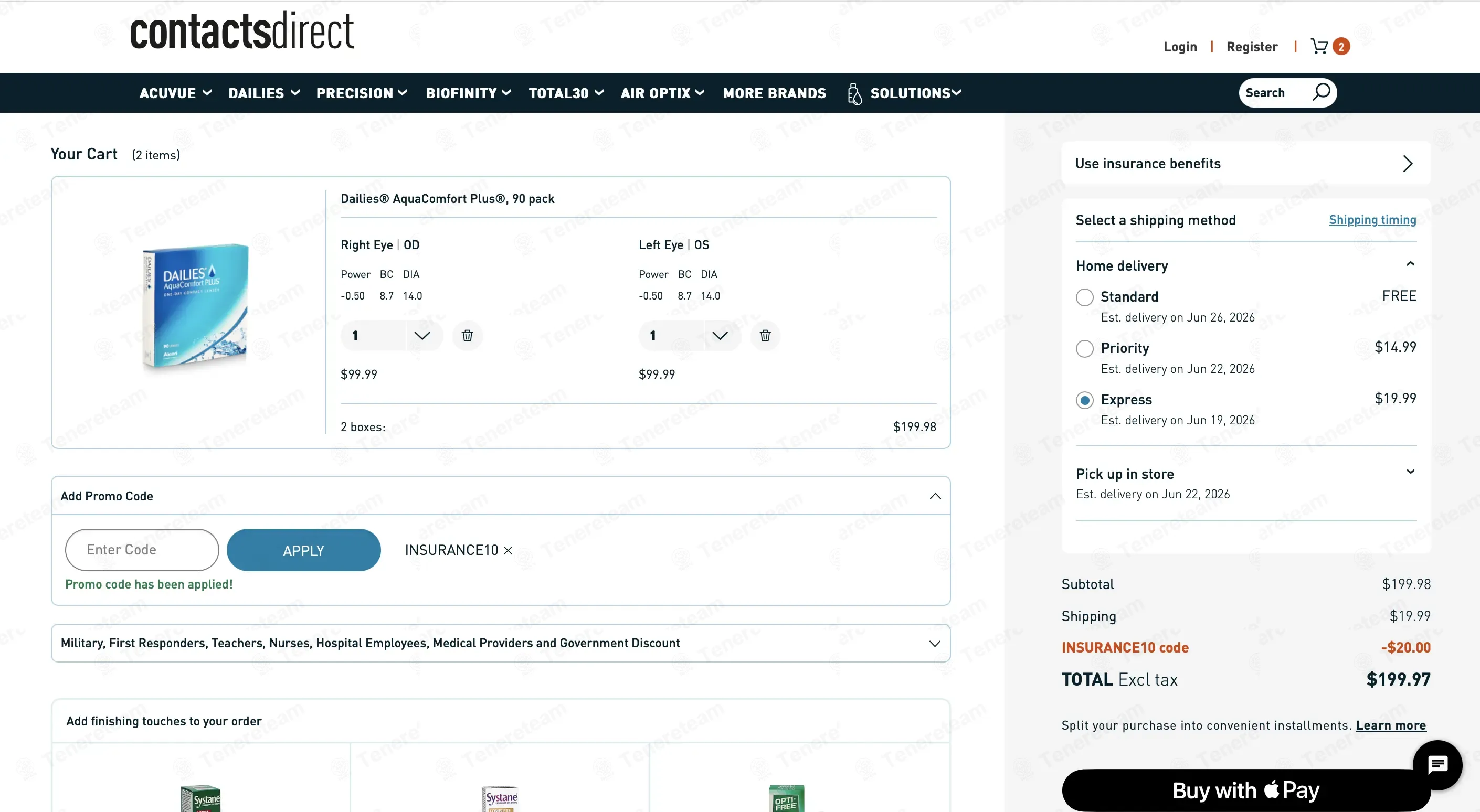
Task: Select Standard shipping option
Action: [x=1084, y=297]
